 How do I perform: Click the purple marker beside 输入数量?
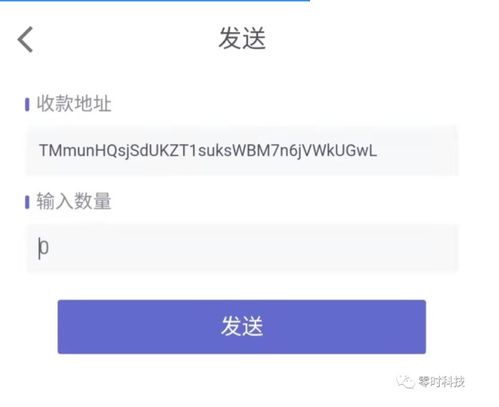(x=27, y=202)
